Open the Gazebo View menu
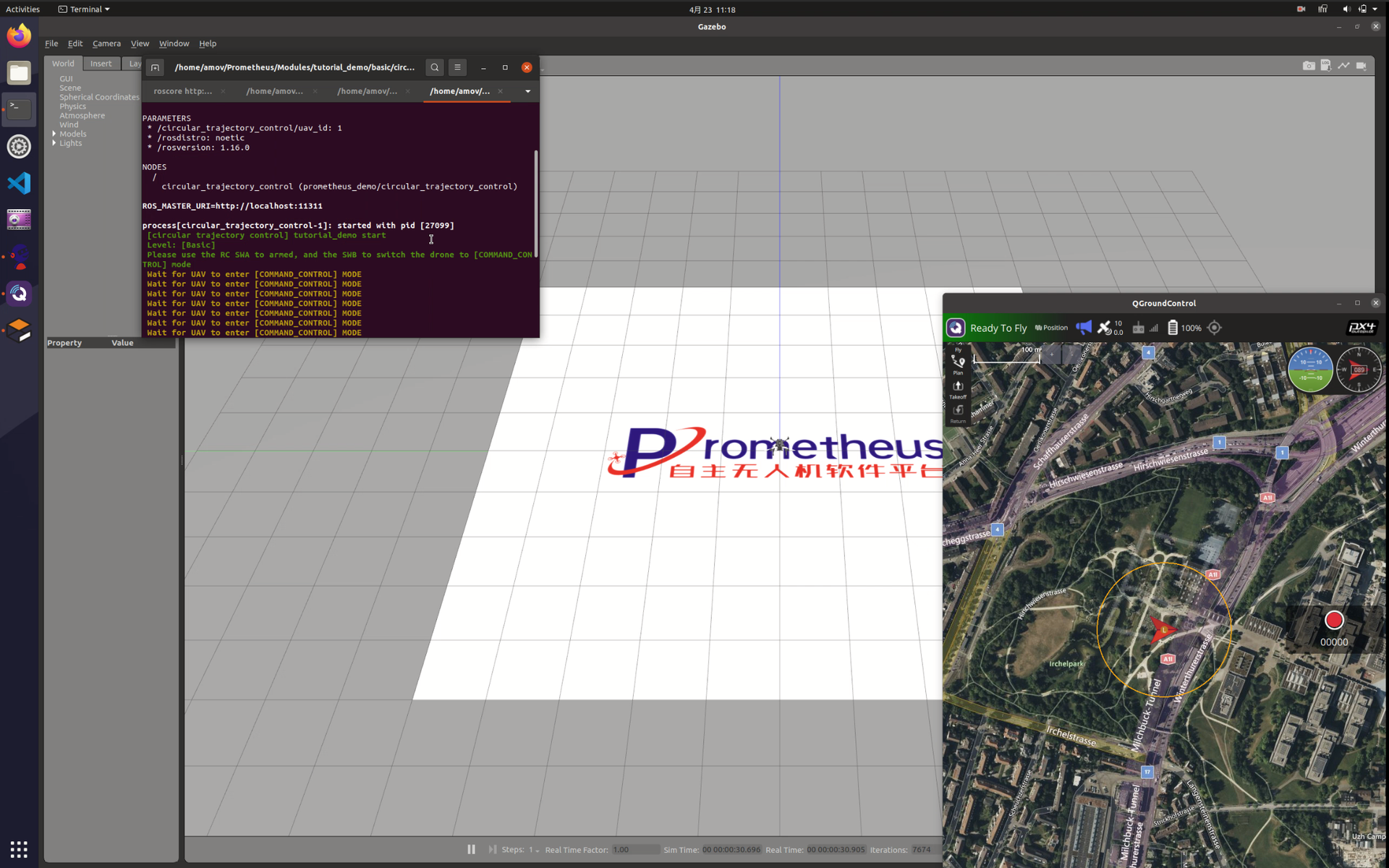The height and width of the screenshot is (868, 1389). coord(140,43)
